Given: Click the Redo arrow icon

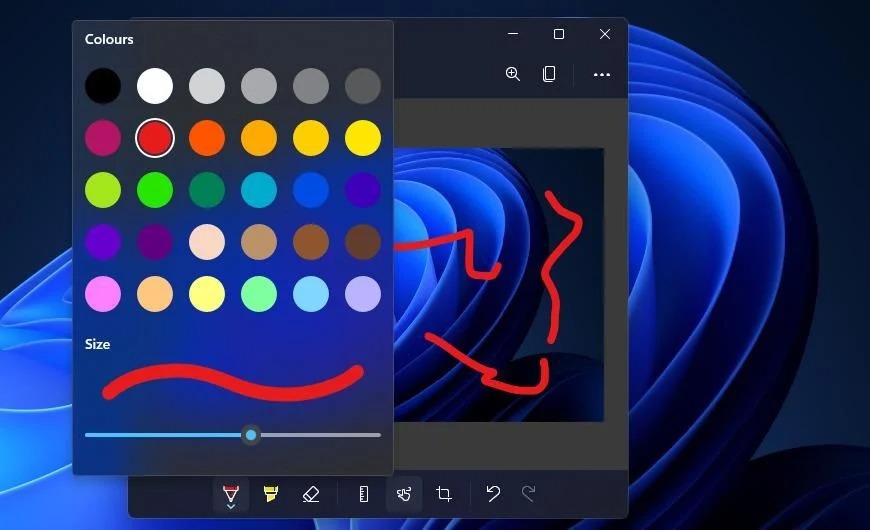Looking at the screenshot, I should point(529,493).
